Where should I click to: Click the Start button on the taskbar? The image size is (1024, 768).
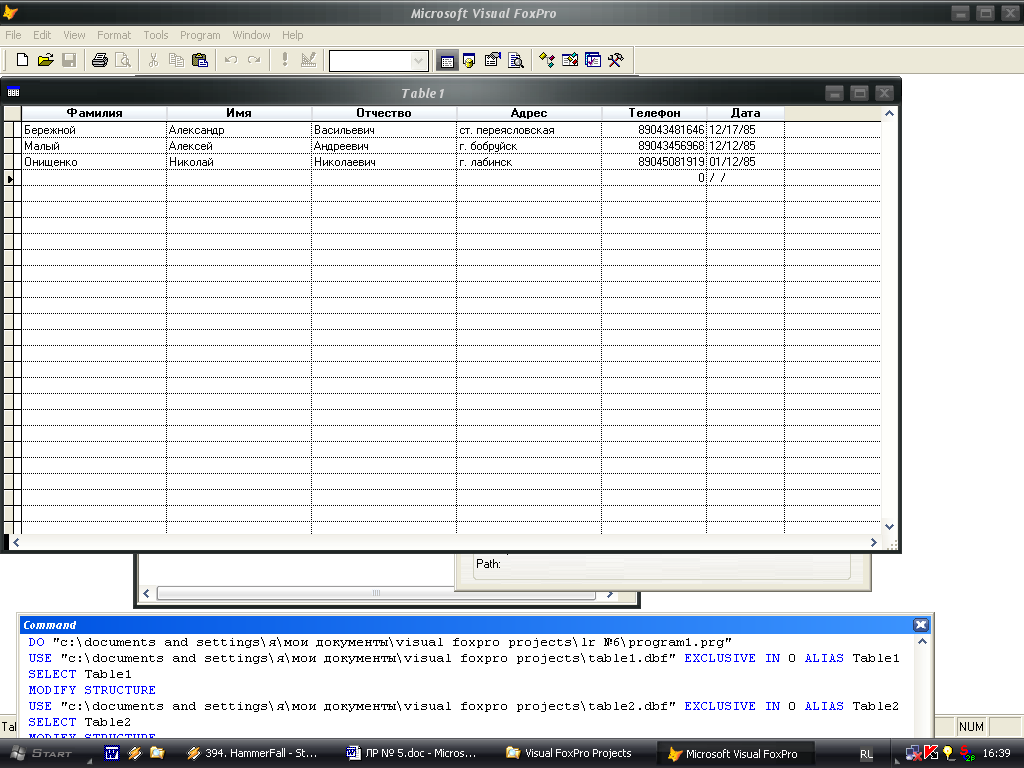43,753
